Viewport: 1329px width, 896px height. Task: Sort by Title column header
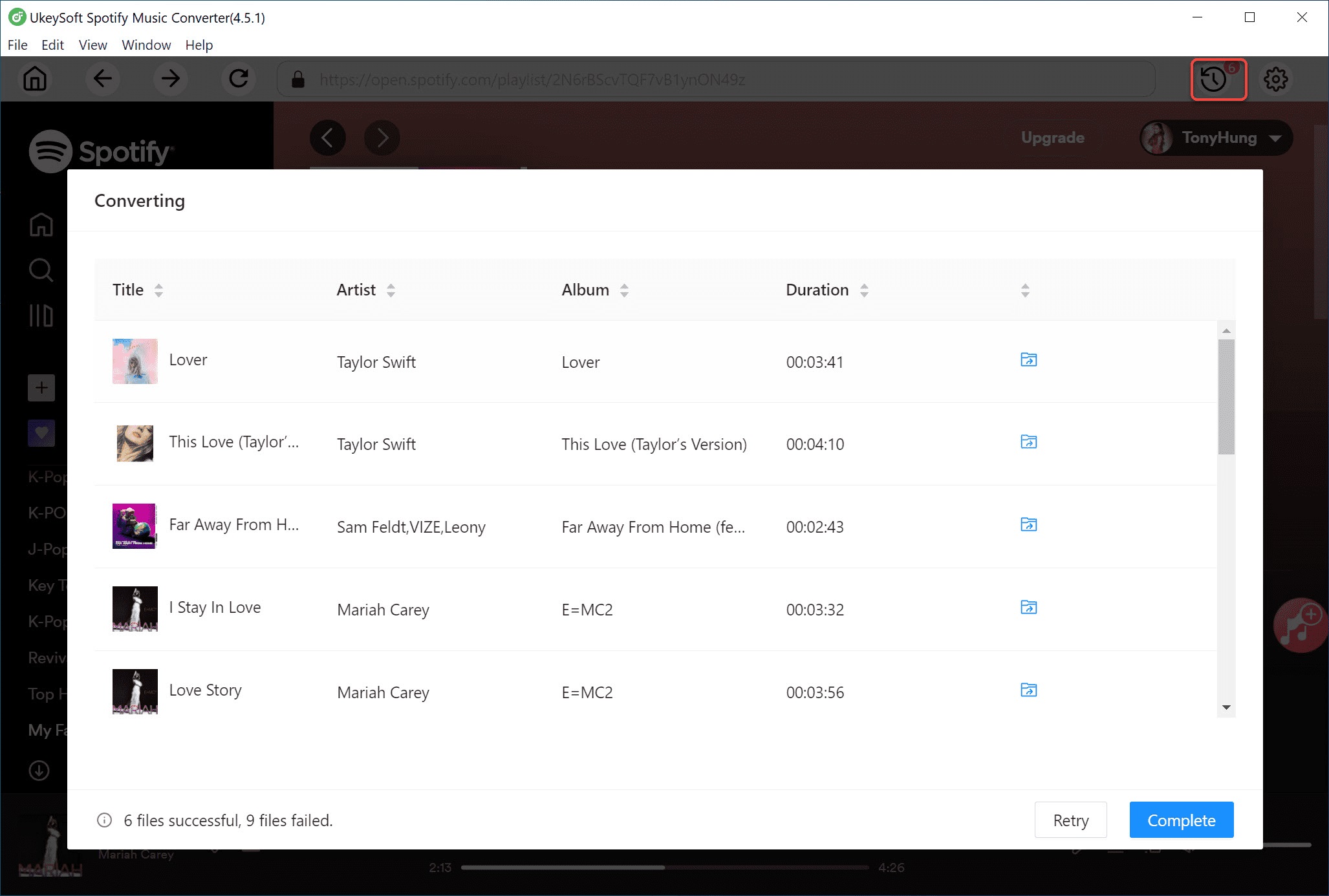pos(137,290)
